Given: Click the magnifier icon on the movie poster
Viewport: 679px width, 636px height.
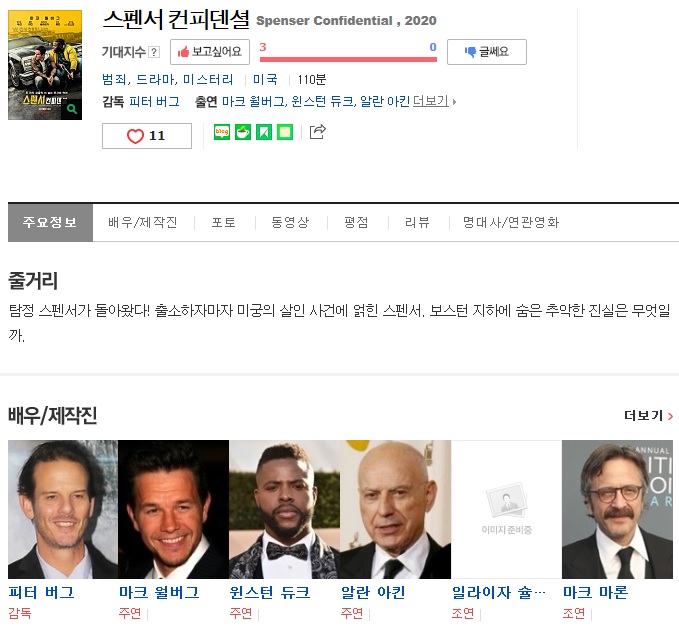Looking at the screenshot, I should click(x=71, y=109).
